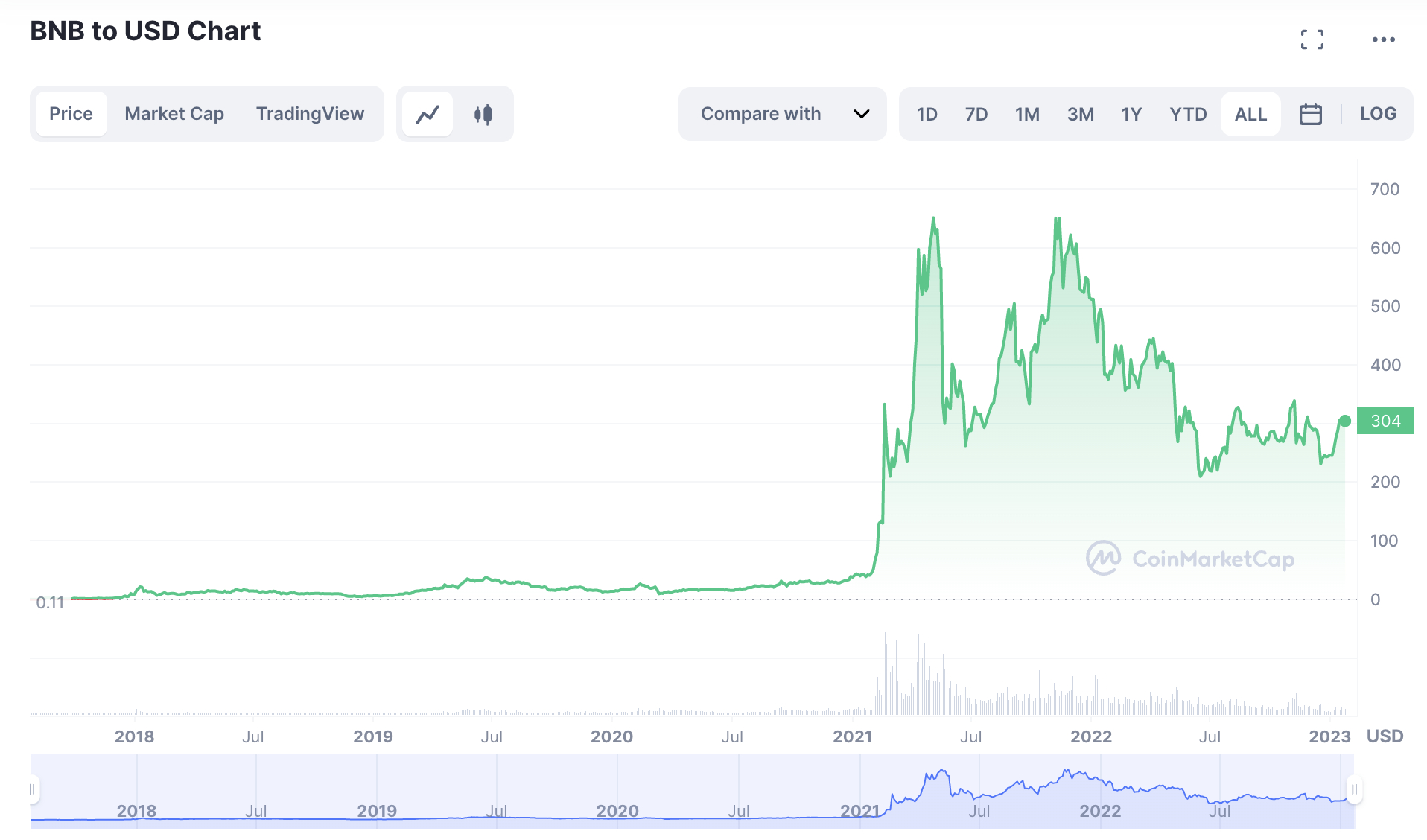Switch to Market Cap tab
This screenshot has width=1427, height=840.
[x=174, y=114]
